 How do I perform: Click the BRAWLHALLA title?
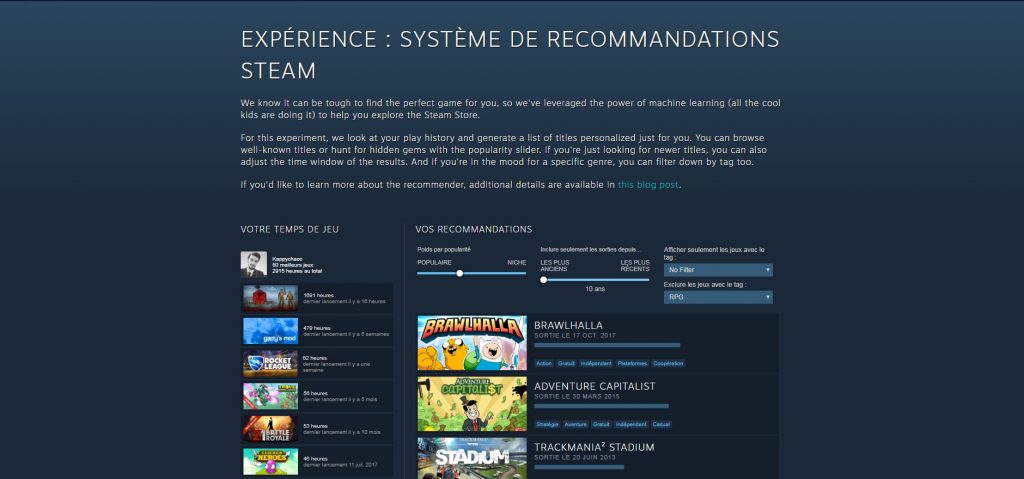pyautogui.click(x=568, y=325)
